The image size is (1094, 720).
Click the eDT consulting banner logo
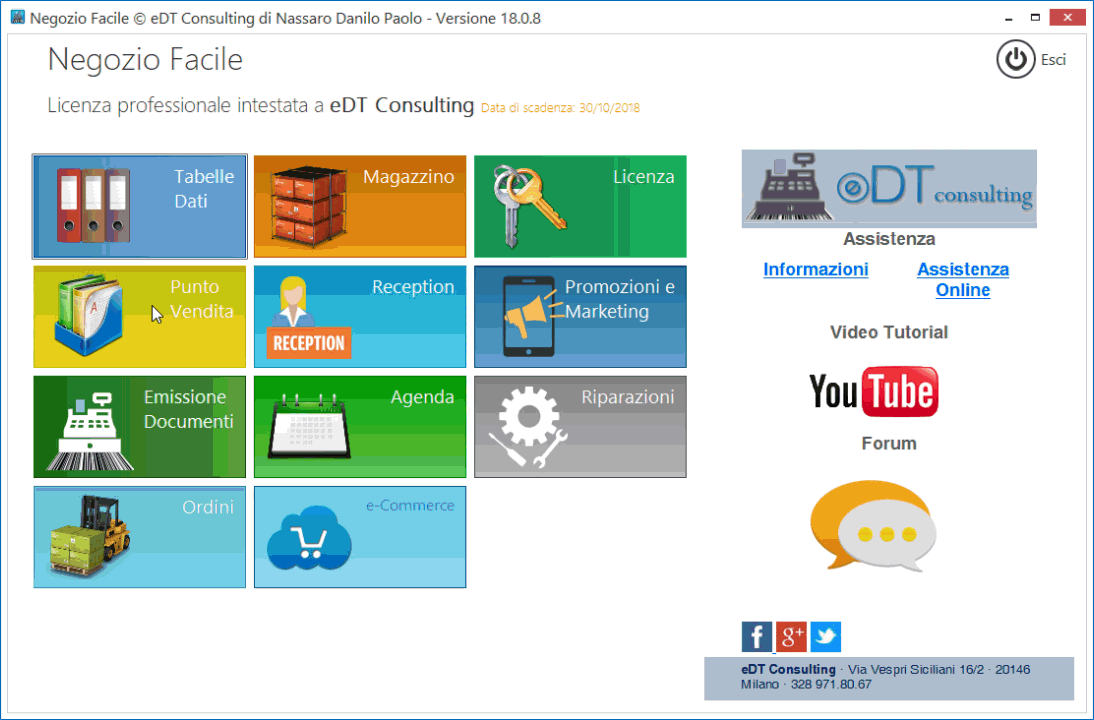click(x=889, y=188)
